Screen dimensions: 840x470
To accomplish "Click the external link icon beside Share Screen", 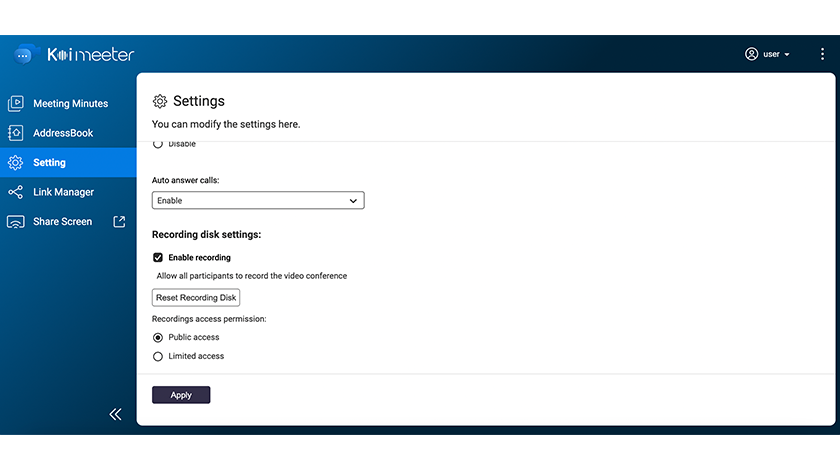I will pos(119,222).
